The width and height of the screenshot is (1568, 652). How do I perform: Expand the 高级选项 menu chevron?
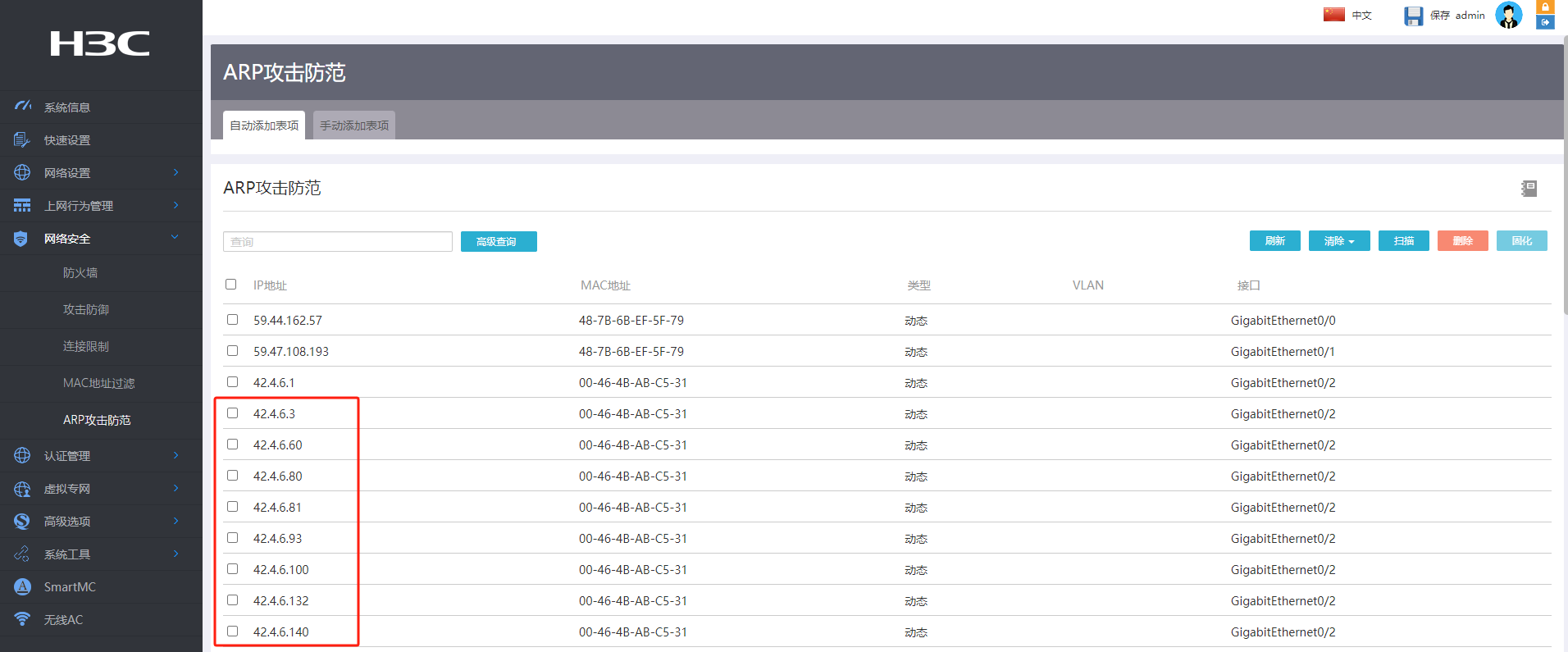(175, 521)
